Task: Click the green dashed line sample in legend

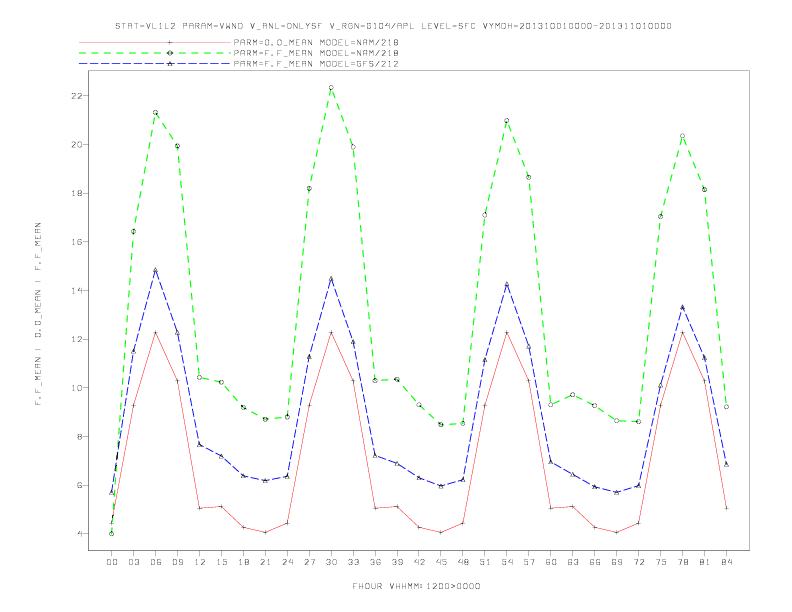Action: (x=155, y=53)
